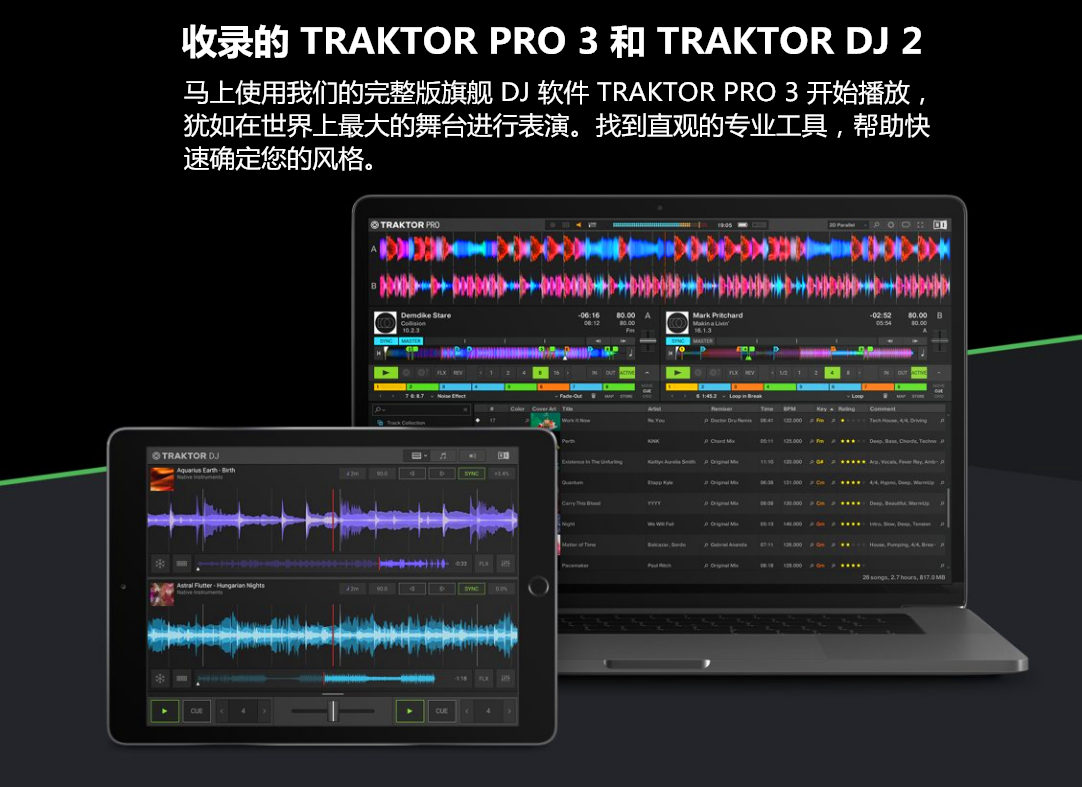This screenshot has height=787, width=1082.
Task: Toggle the ACTIVE loop button on deck A
Action: [x=627, y=373]
